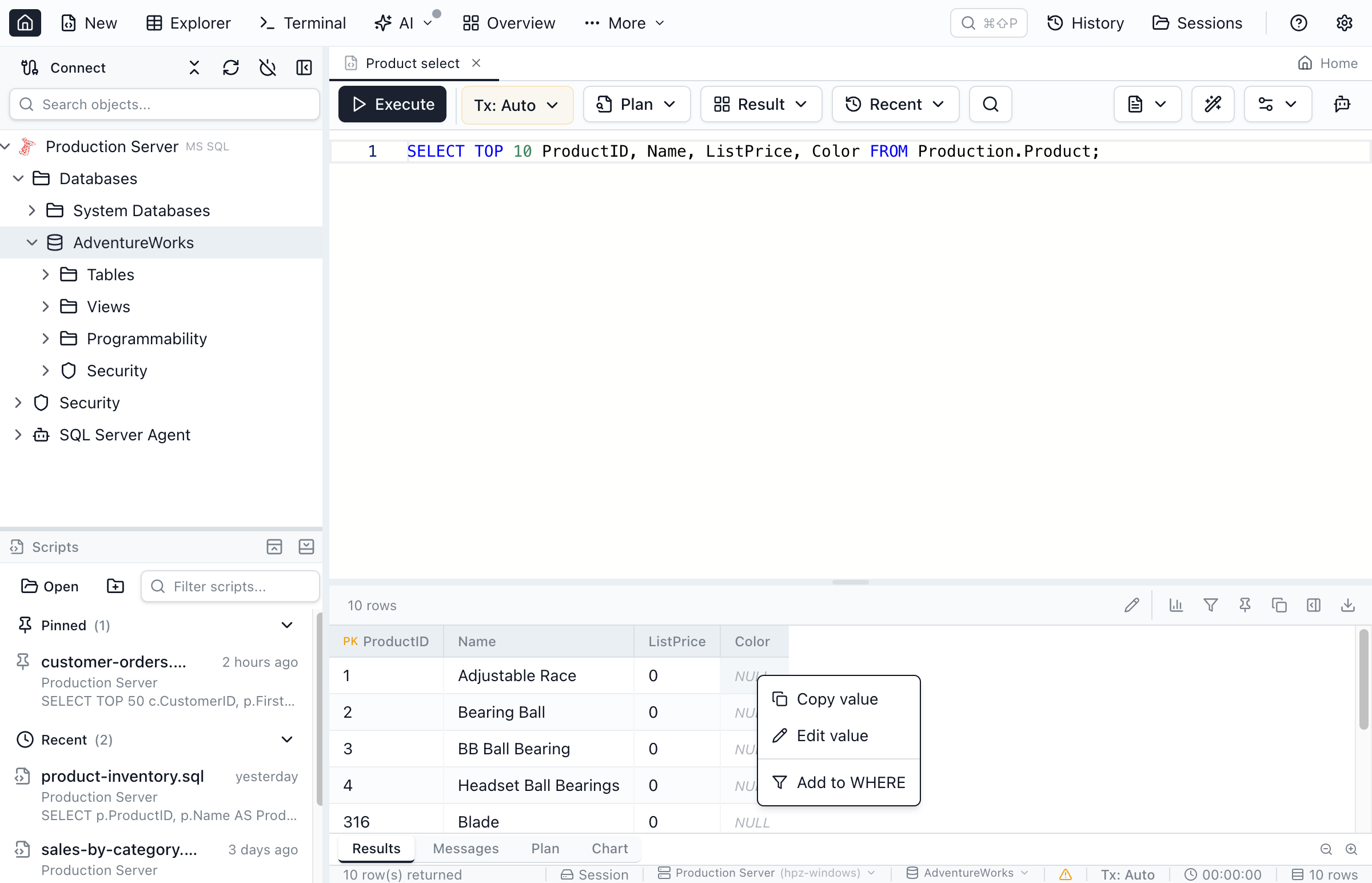Open the Plan dropdown
This screenshot has width=1372, height=883.
tap(637, 104)
